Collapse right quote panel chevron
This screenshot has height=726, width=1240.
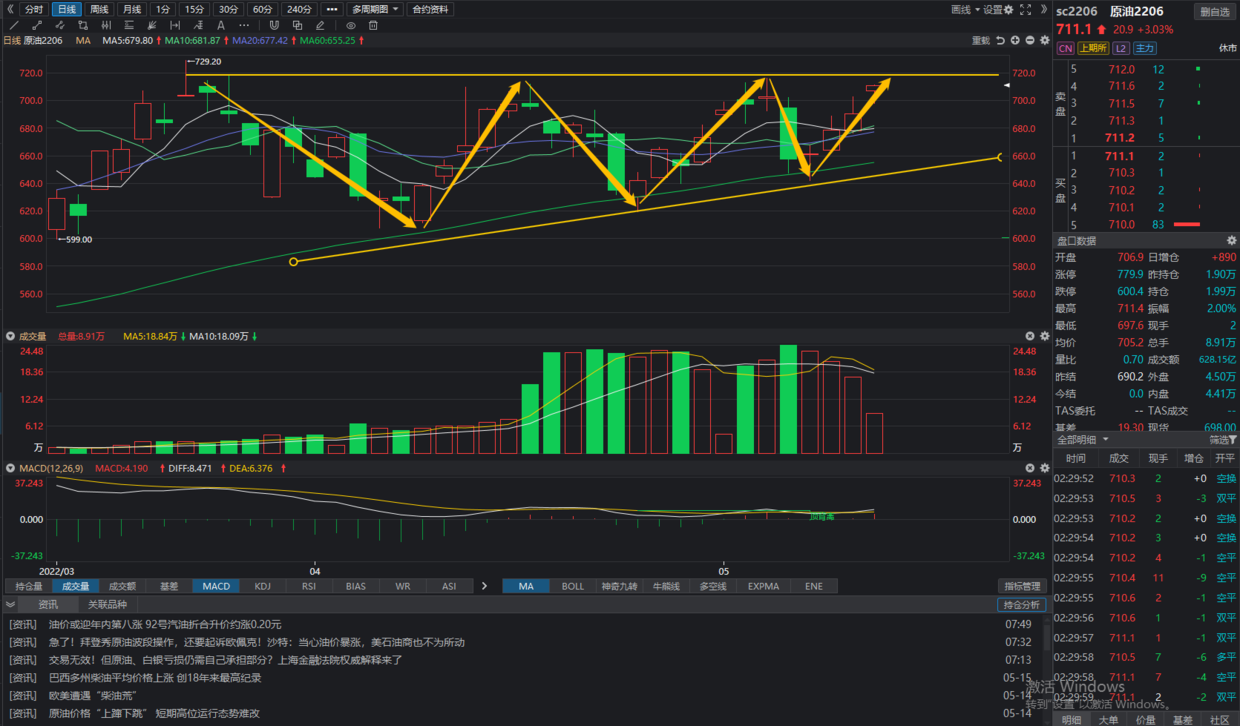1044,9
